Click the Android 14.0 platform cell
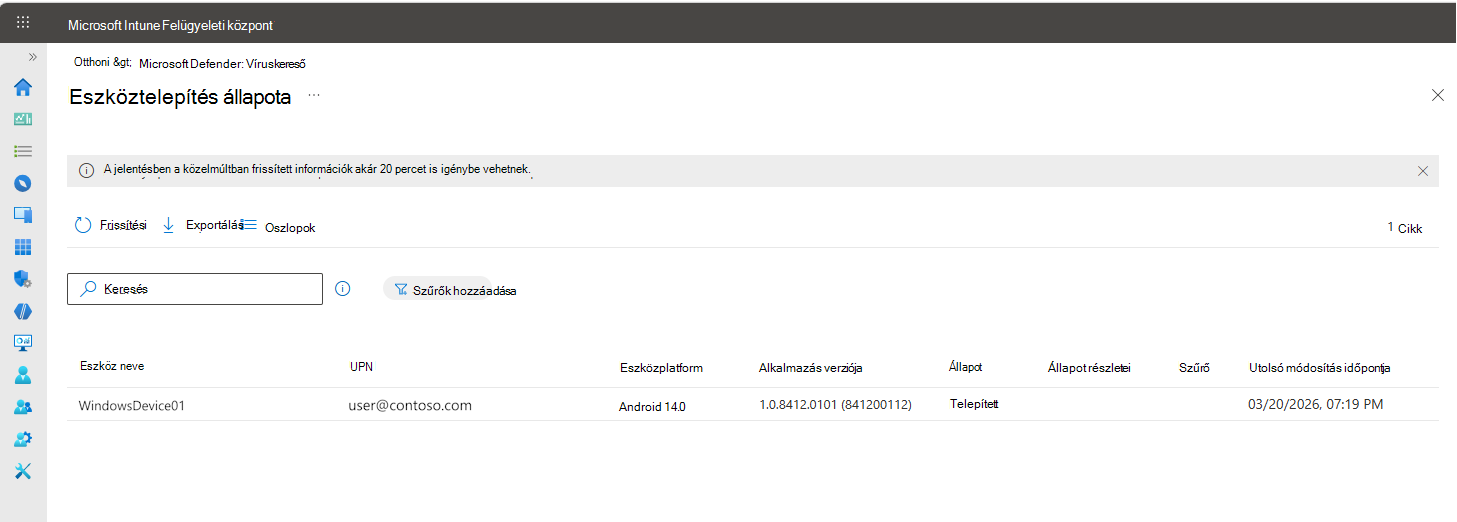The height and width of the screenshot is (522, 1457). (x=652, y=406)
